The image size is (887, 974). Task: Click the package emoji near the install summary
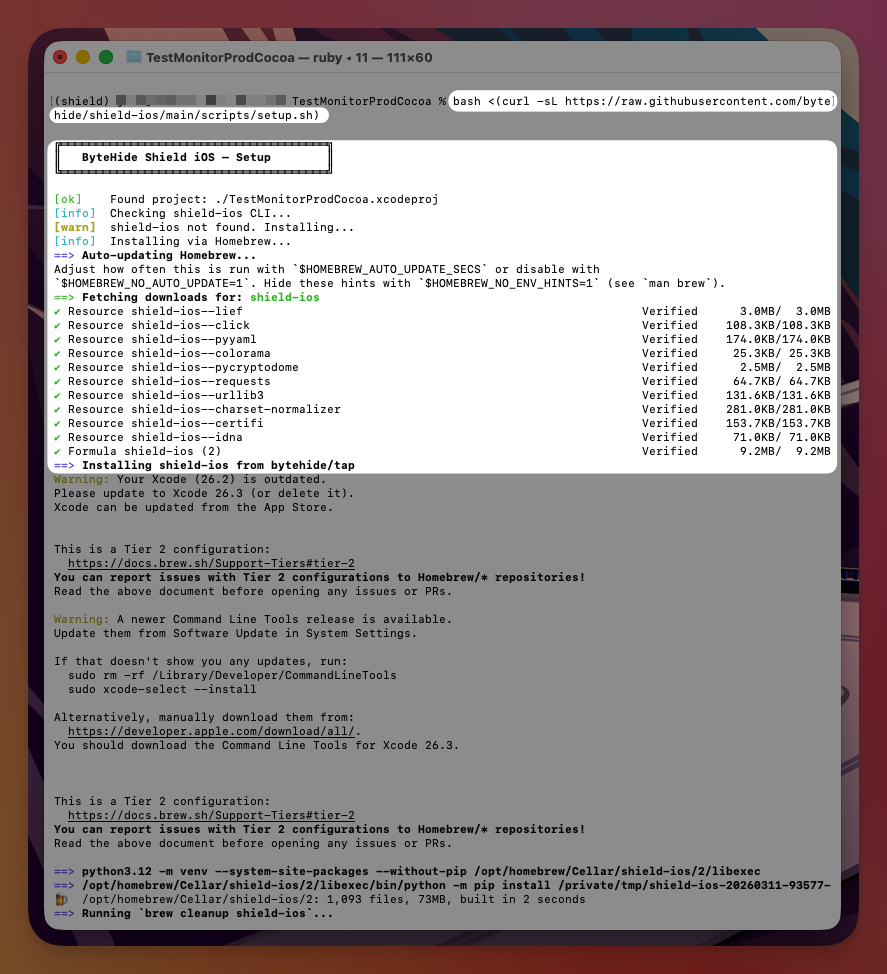[x=58, y=898]
